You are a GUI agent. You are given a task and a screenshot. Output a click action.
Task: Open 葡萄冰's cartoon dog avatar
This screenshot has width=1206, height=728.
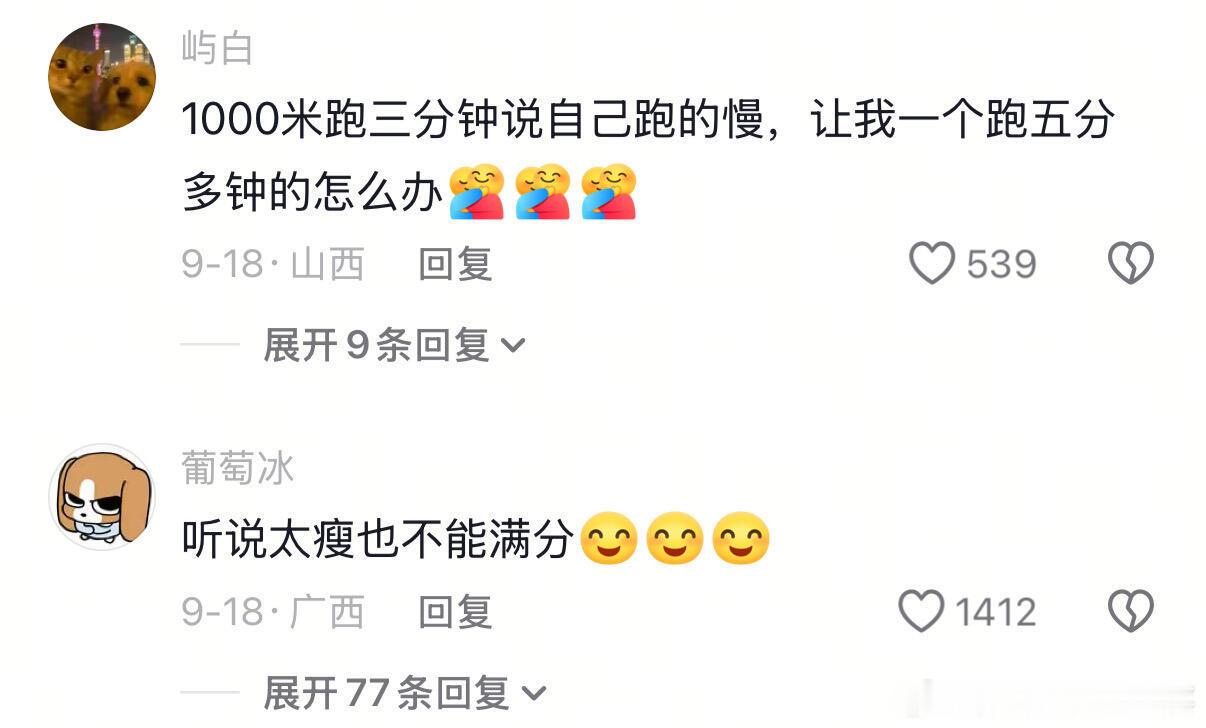point(102,497)
